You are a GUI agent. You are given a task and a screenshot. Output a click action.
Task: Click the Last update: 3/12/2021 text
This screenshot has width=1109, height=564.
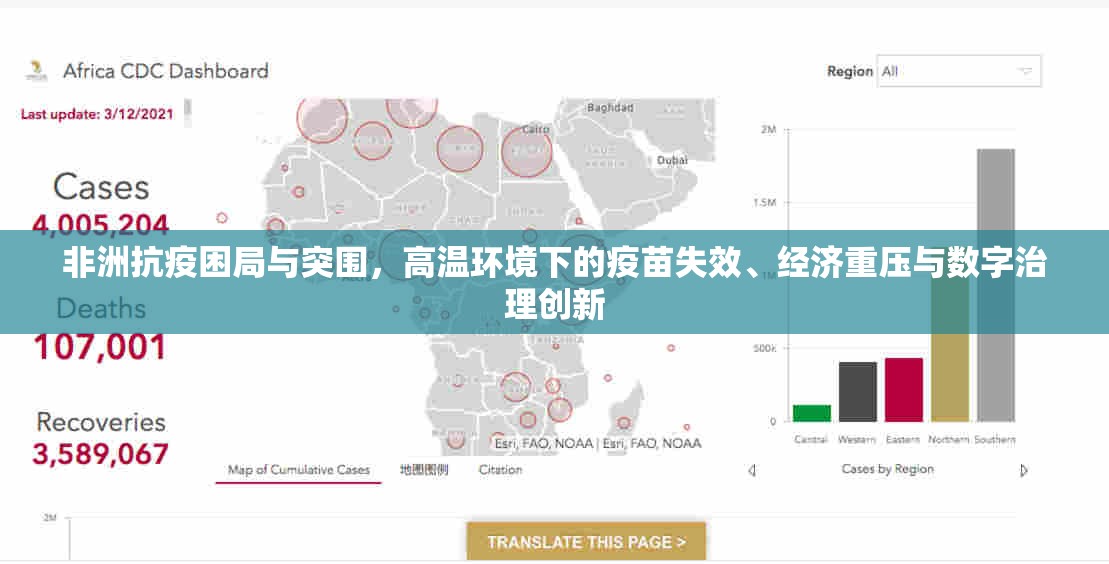pyautogui.click(x=97, y=114)
